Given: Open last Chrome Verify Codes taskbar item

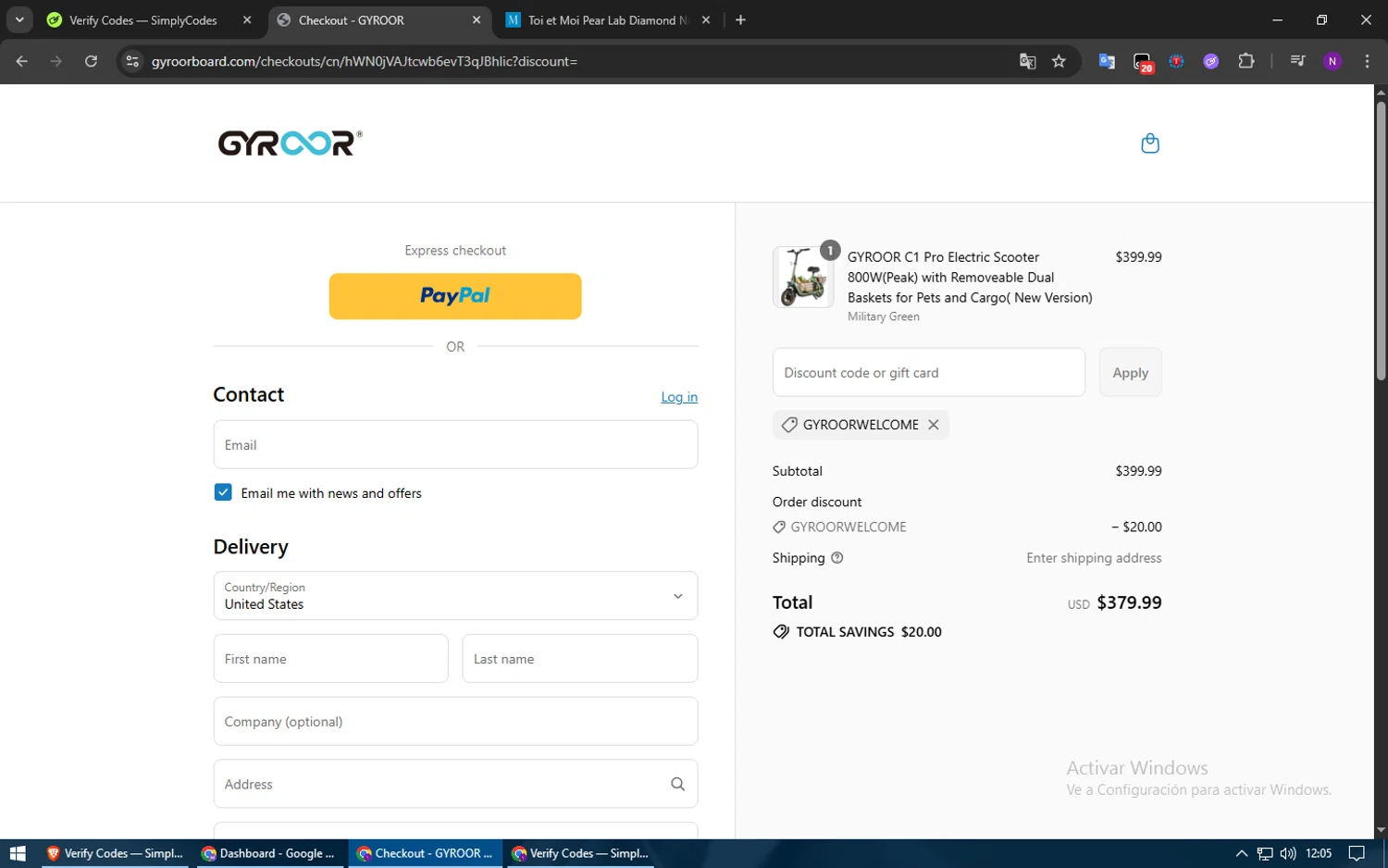Looking at the screenshot, I should [580, 853].
